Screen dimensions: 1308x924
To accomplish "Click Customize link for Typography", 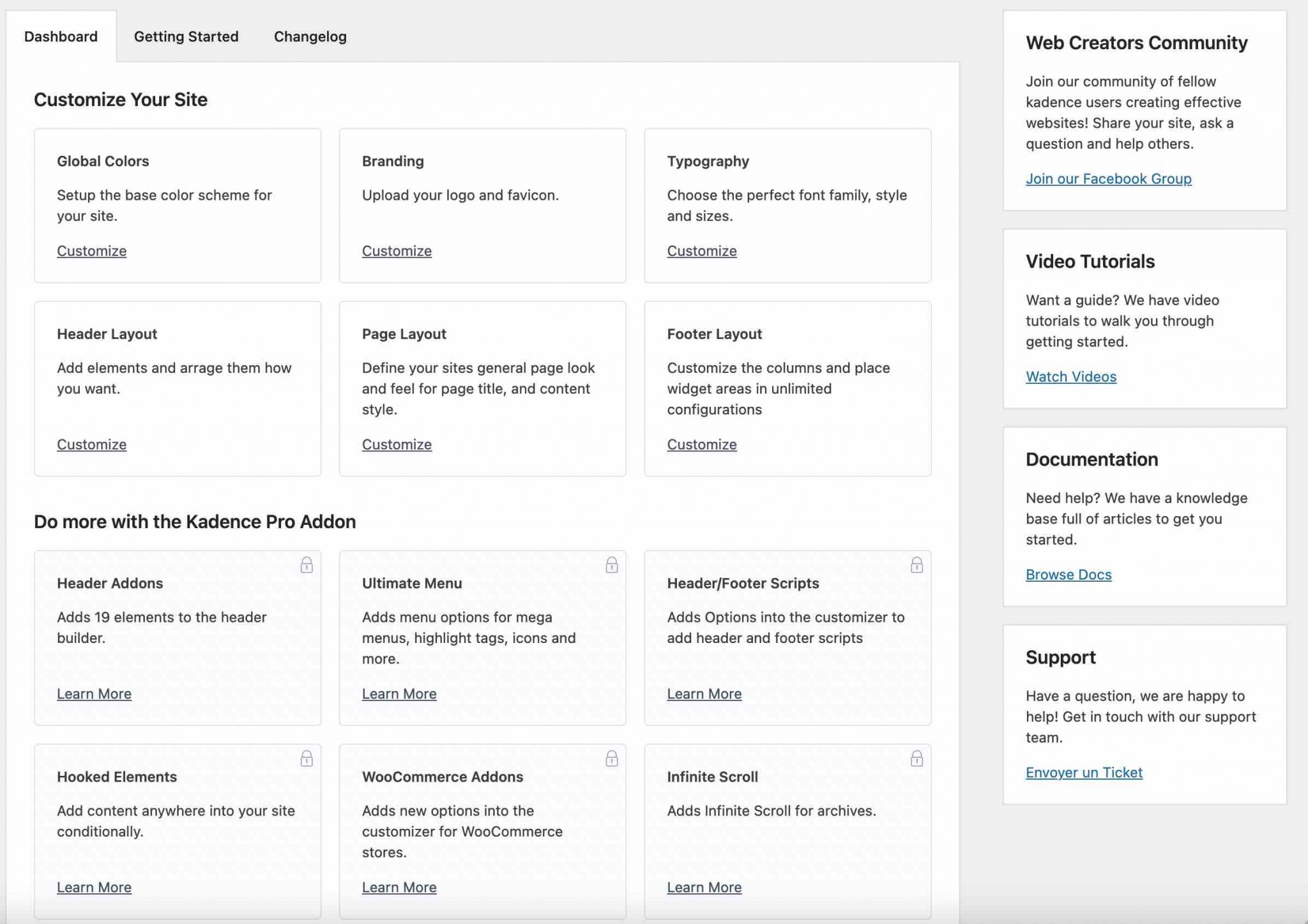I will click(701, 251).
